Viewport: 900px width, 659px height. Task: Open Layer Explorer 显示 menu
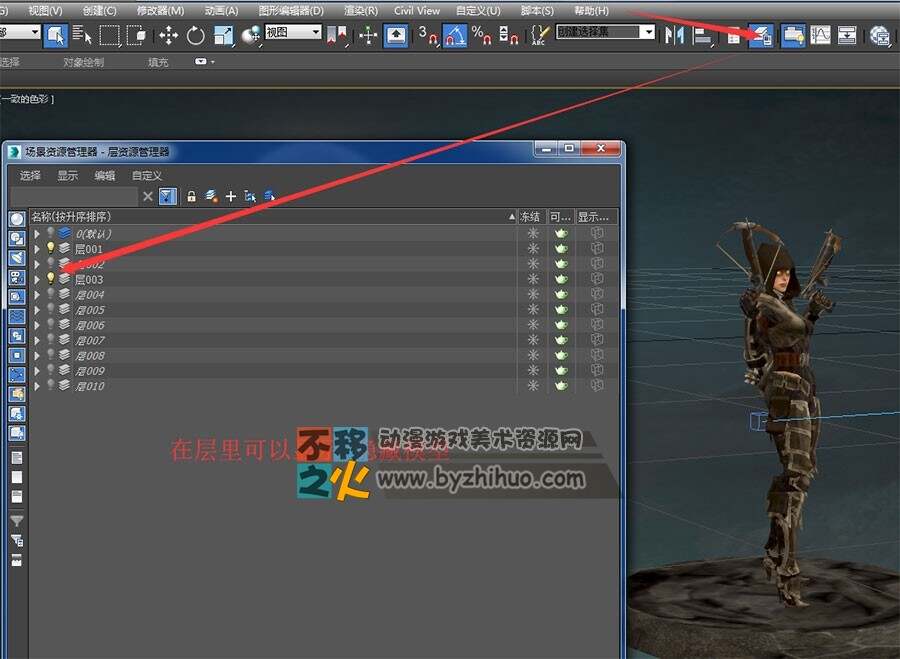(68, 176)
